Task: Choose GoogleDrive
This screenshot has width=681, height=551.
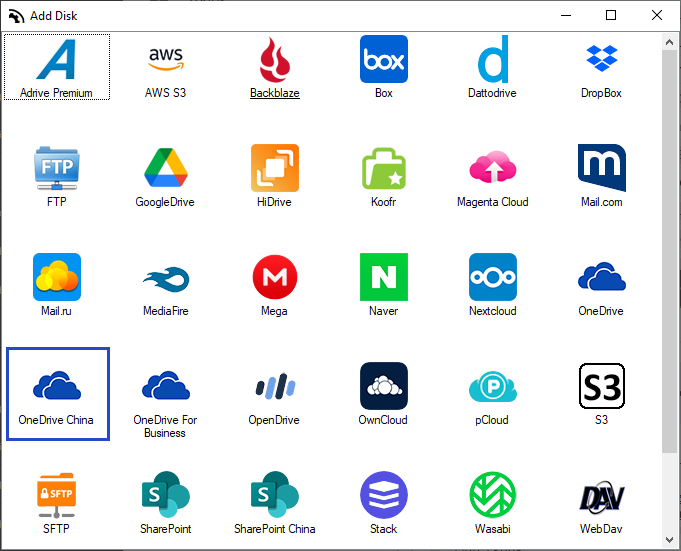Action: pyautogui.click(x=165, y=168)
